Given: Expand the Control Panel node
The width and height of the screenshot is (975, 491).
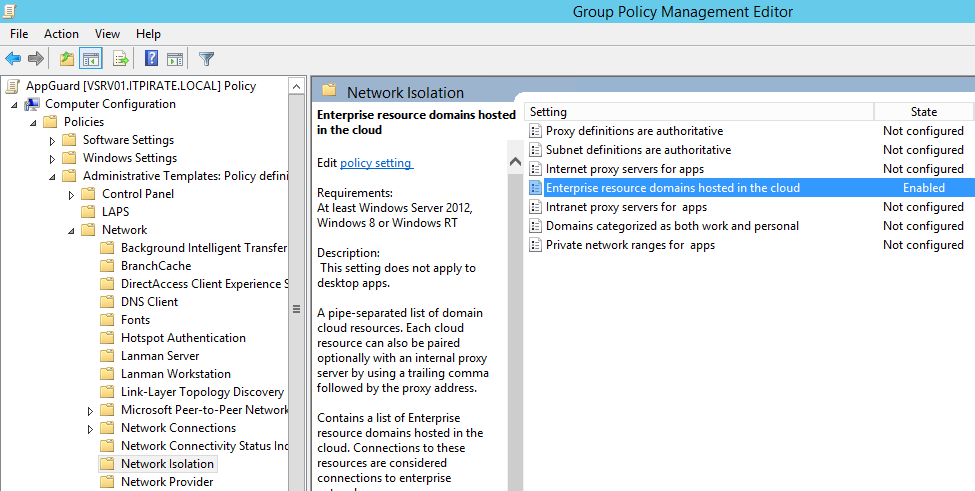Looking at the screenshot, I should tap(72, 195).
